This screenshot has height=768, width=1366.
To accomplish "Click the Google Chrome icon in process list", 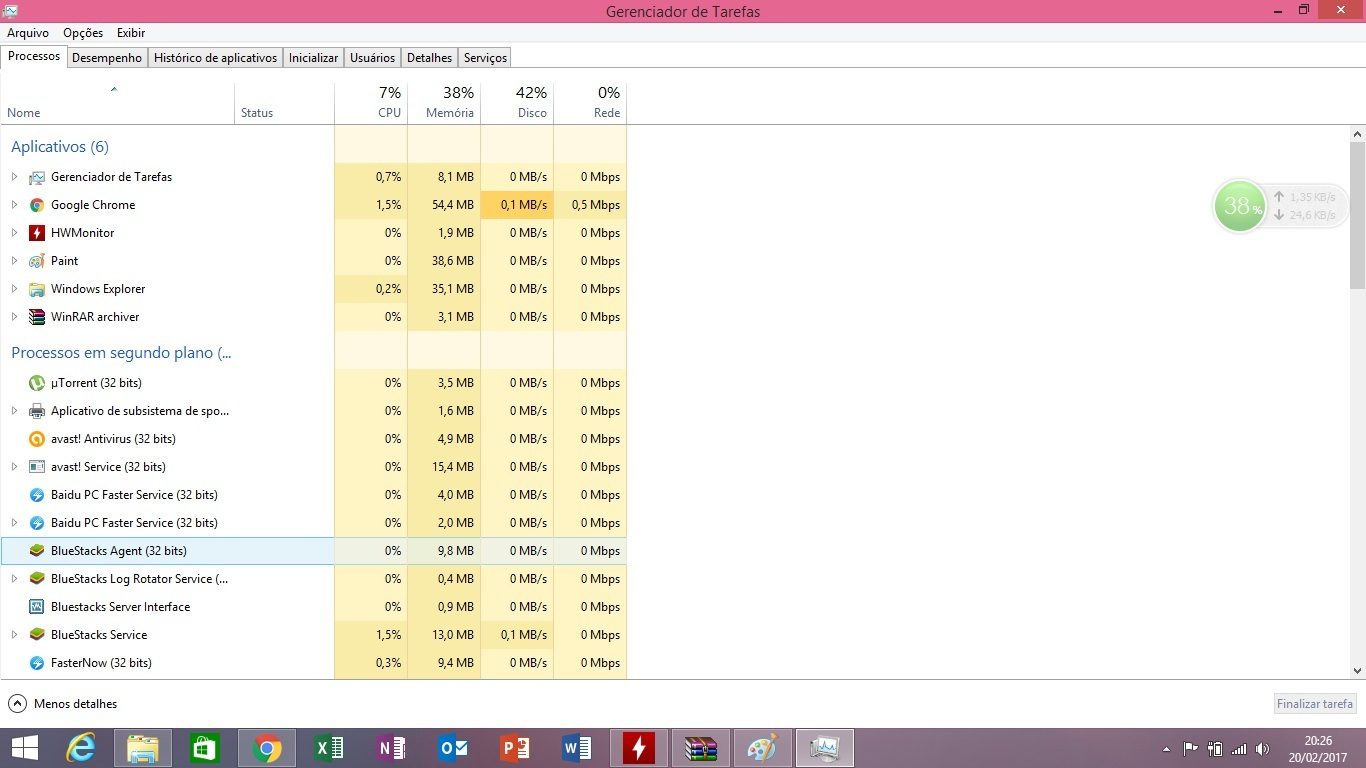I will pyautogui.click(x=37, y=205).
